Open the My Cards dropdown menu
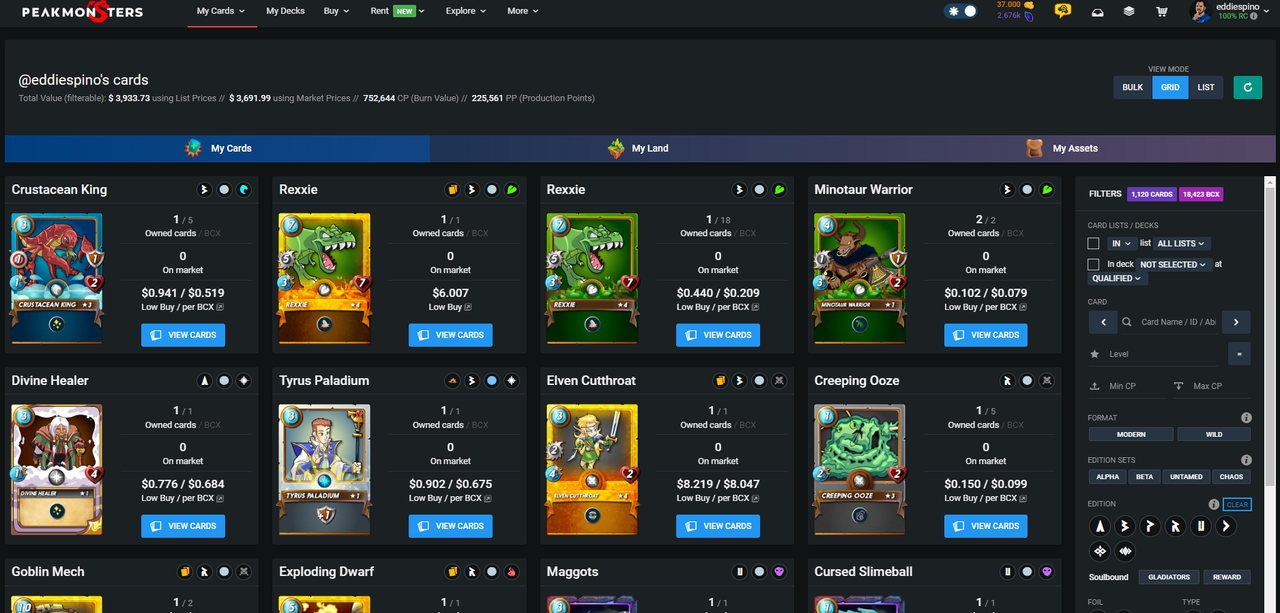The image size is (1280, 613). [x=221, y=11]
